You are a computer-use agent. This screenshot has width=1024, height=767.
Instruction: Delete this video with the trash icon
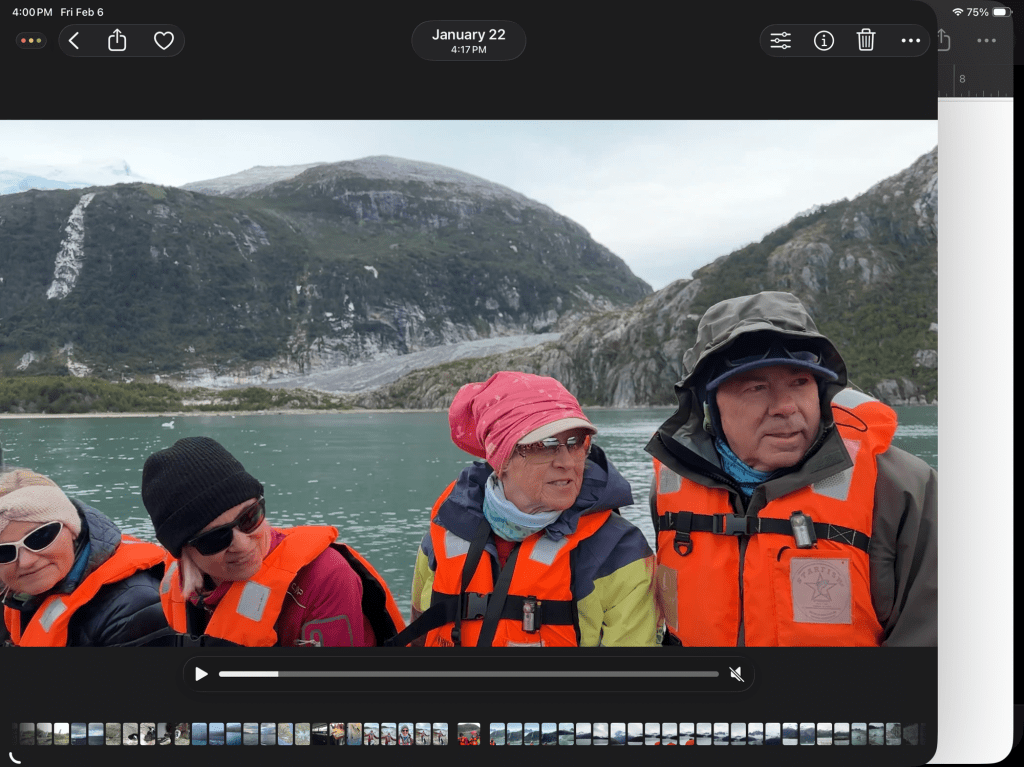[x=866, y=41]
